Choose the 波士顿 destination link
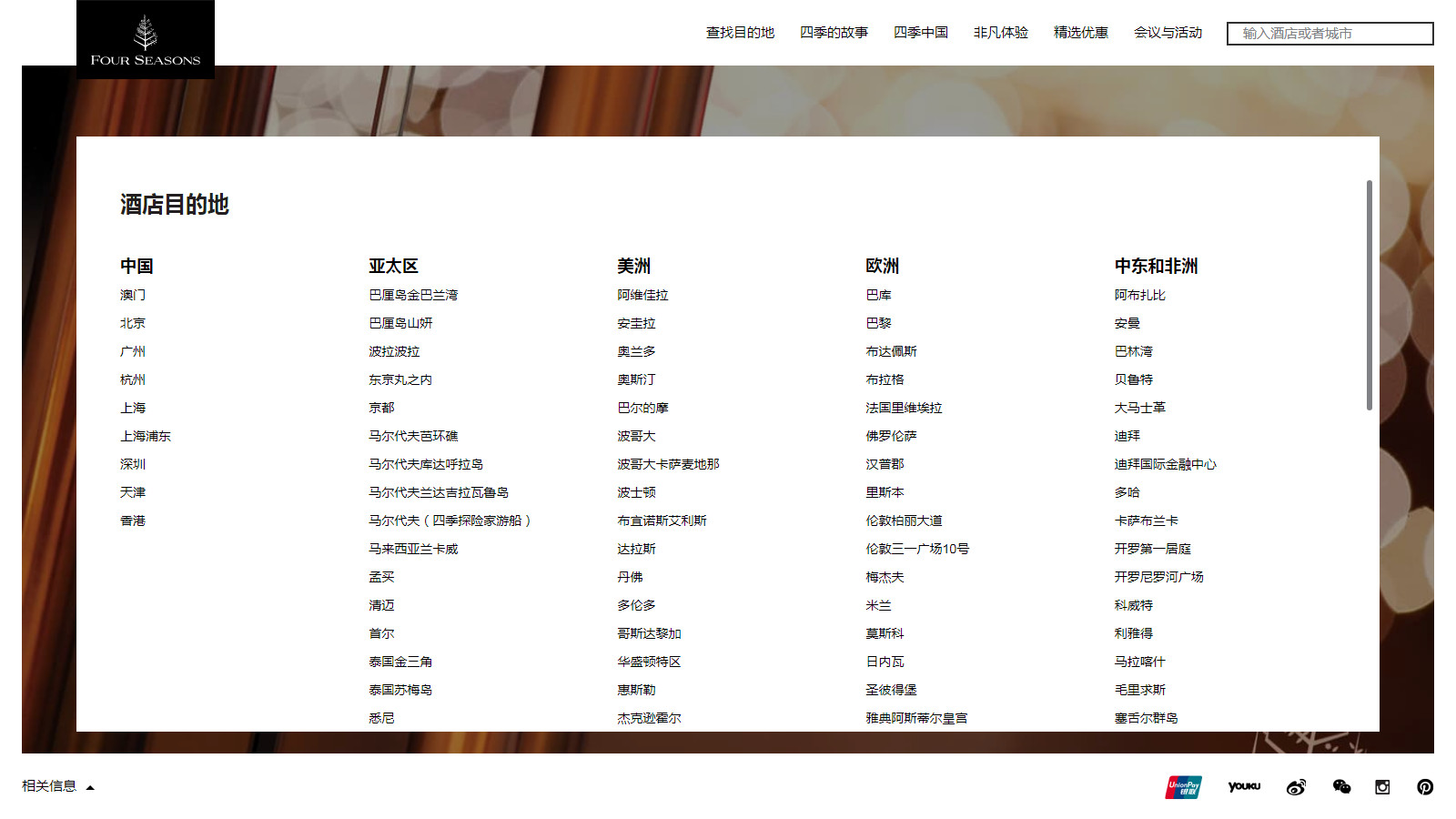The height and width of the screenshot is (819, 1456). point(636,492)
